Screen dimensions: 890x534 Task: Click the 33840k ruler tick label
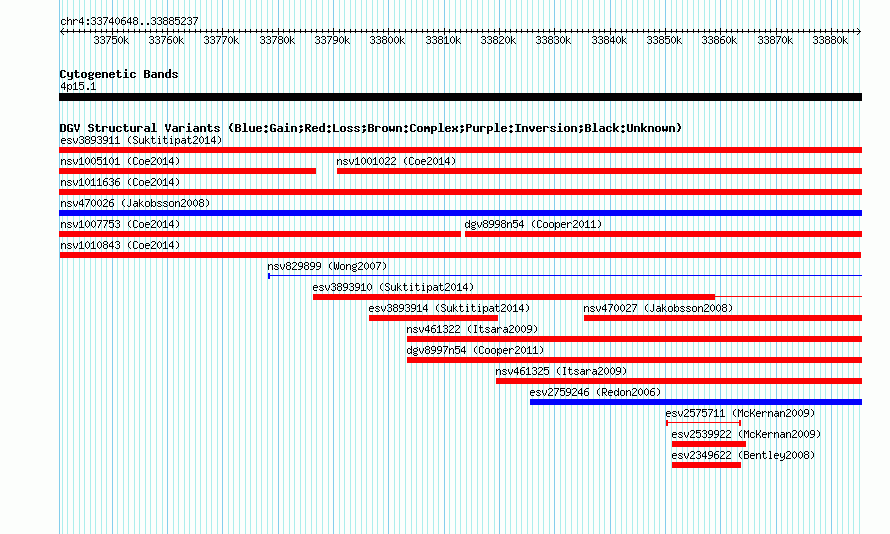point(609,40)
